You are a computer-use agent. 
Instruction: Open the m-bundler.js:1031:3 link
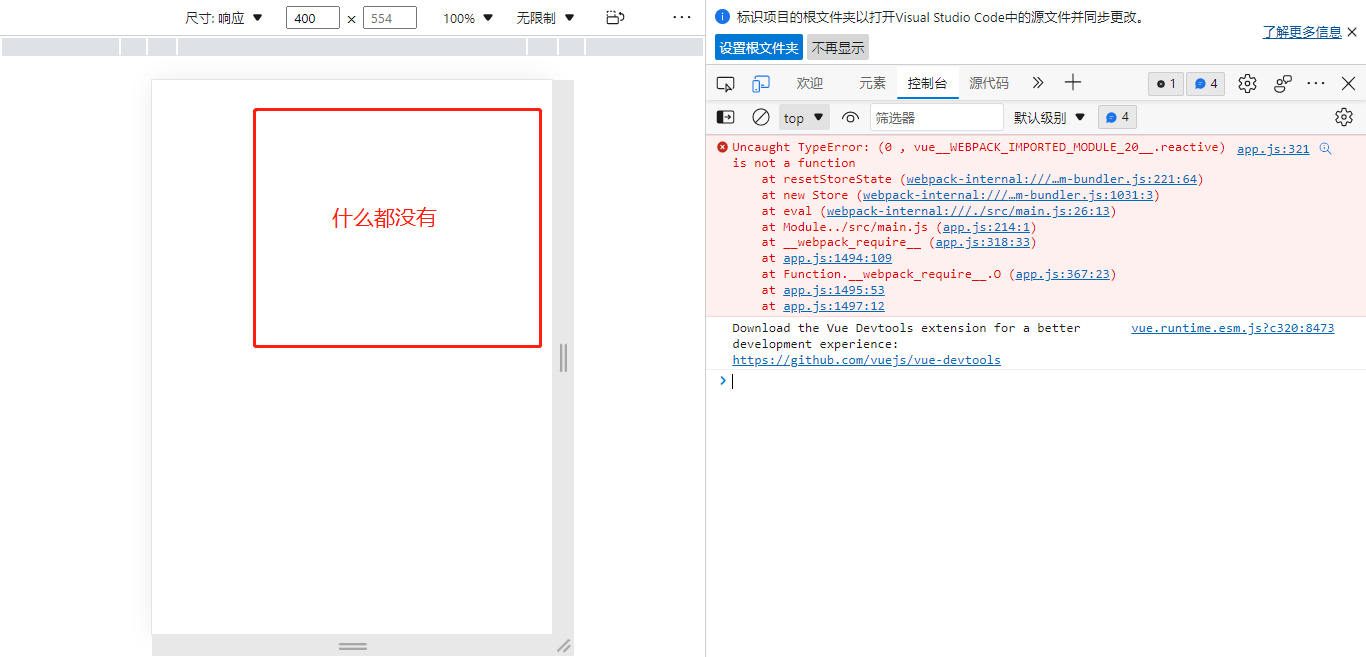[1007, 195]
